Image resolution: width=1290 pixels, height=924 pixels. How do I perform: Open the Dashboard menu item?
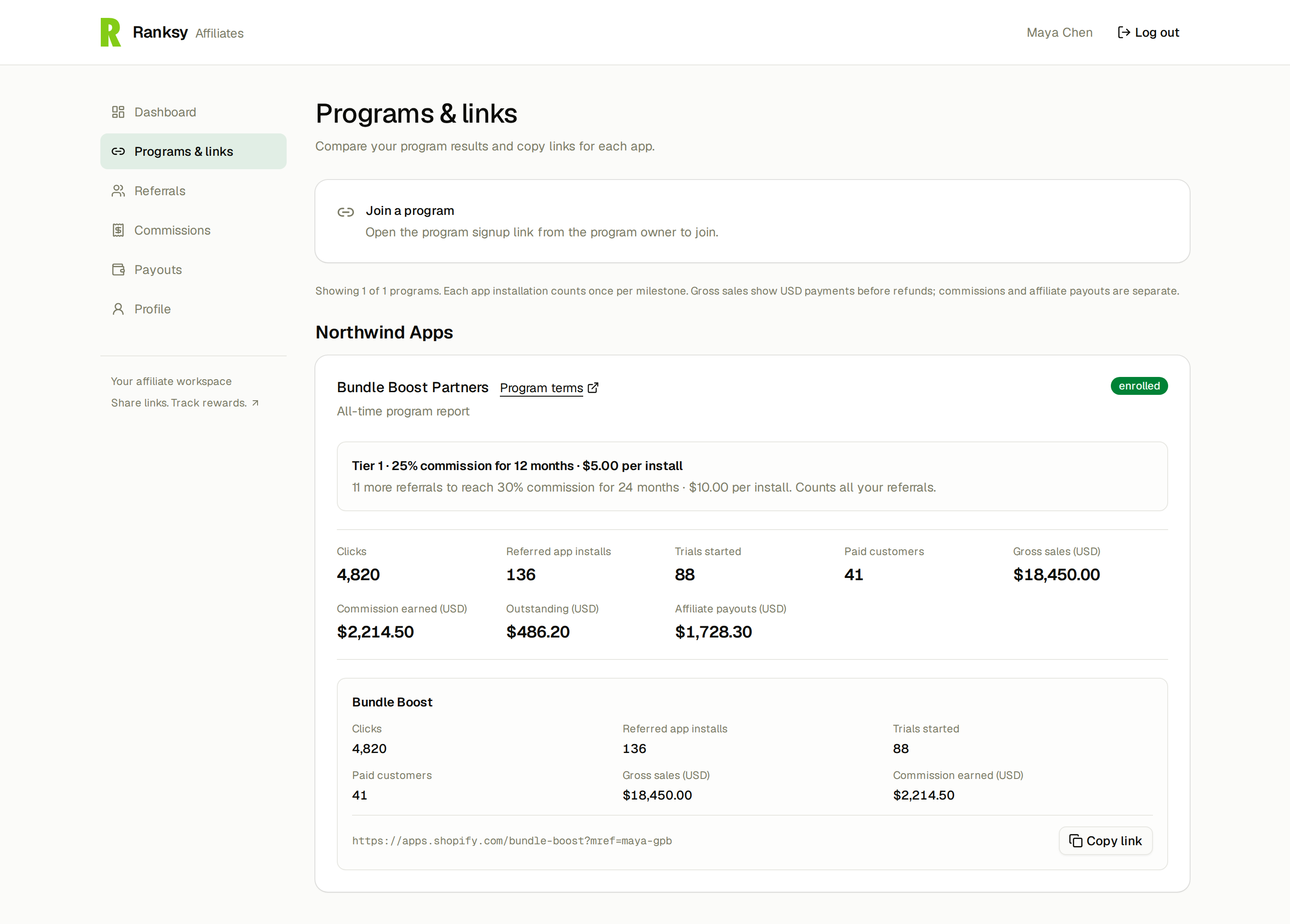coord(193,112)
